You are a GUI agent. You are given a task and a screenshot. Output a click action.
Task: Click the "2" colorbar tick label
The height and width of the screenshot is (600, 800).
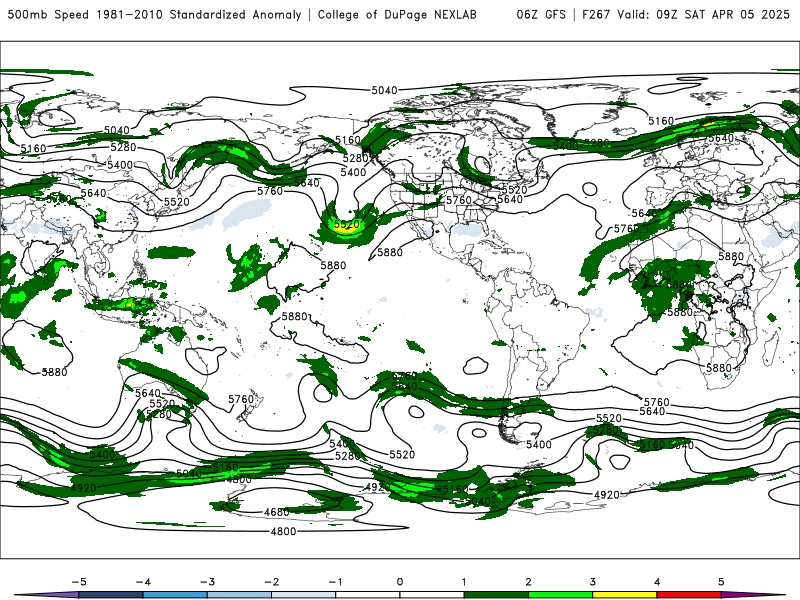coord(529,582)
